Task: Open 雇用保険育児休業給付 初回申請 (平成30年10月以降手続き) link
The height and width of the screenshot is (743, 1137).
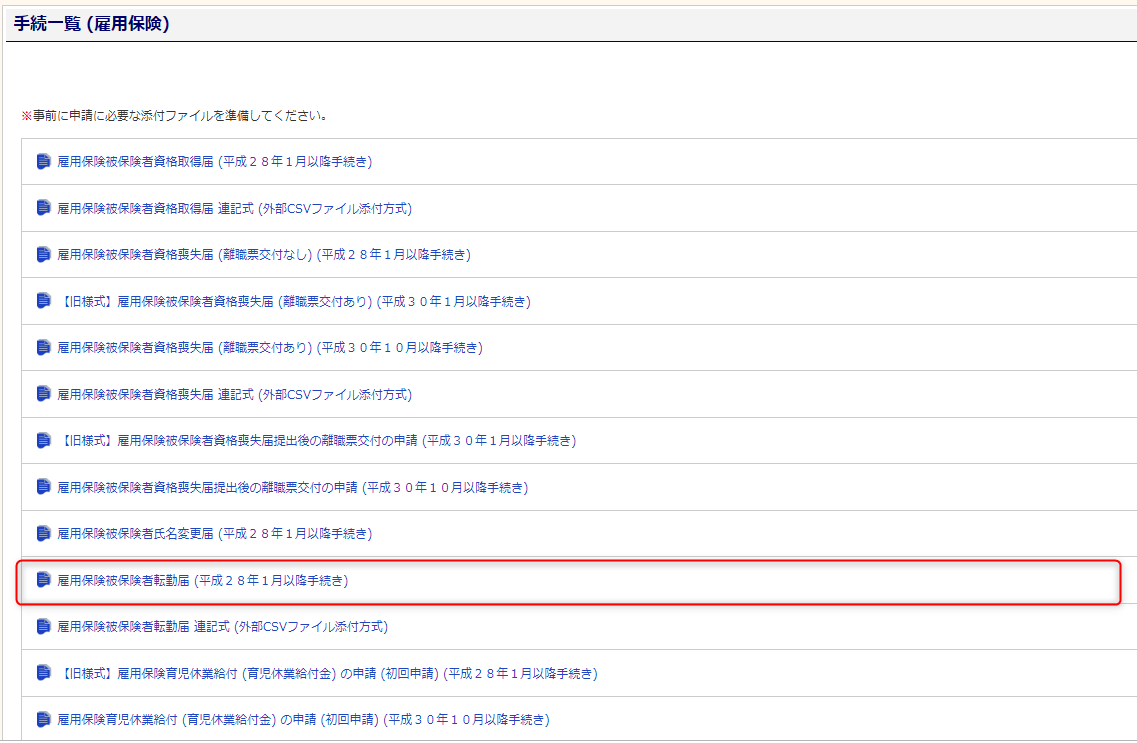Action: tap(303, 720)
